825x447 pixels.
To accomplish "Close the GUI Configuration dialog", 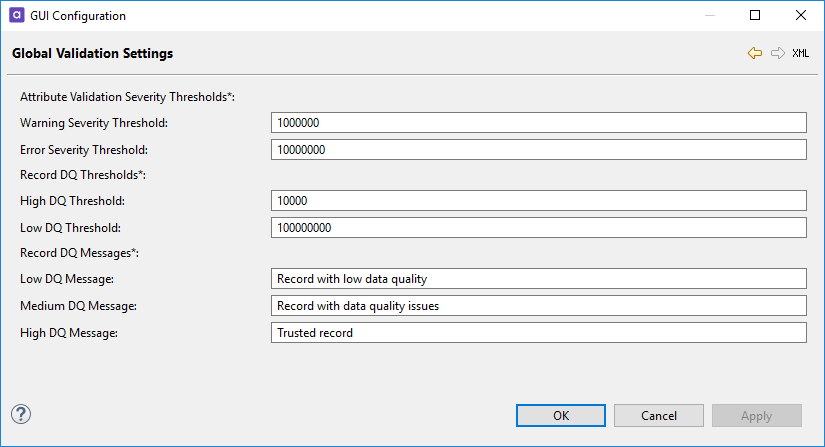I will [801, 16].
